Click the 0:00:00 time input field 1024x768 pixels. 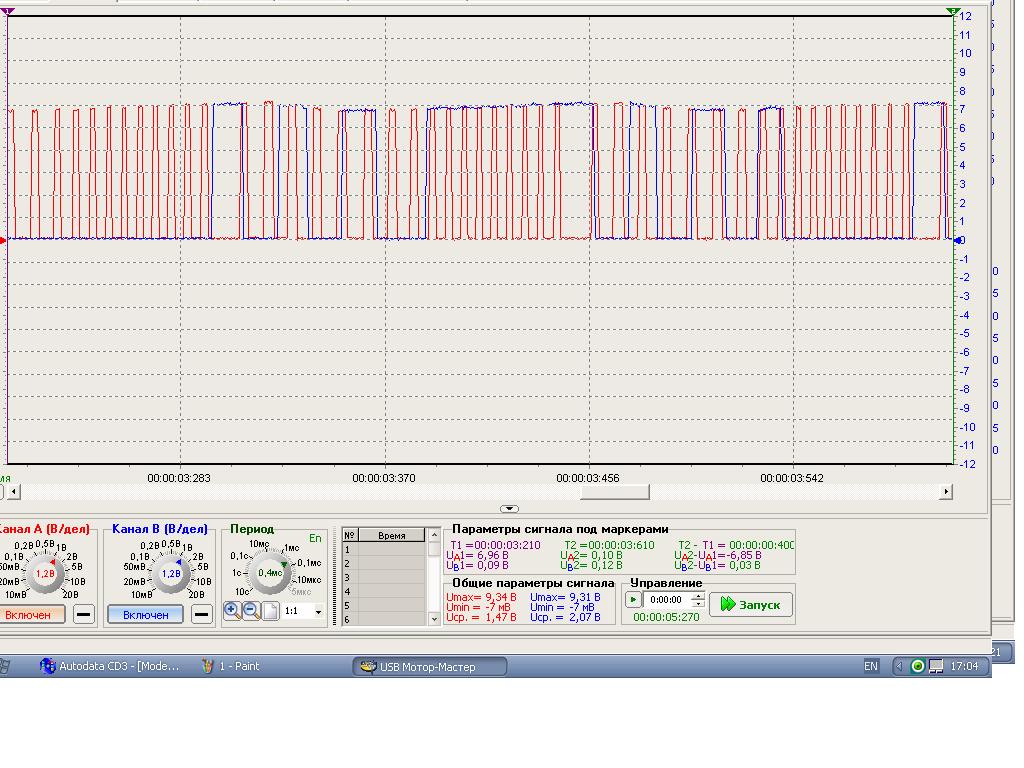click(x=667, y=601)
